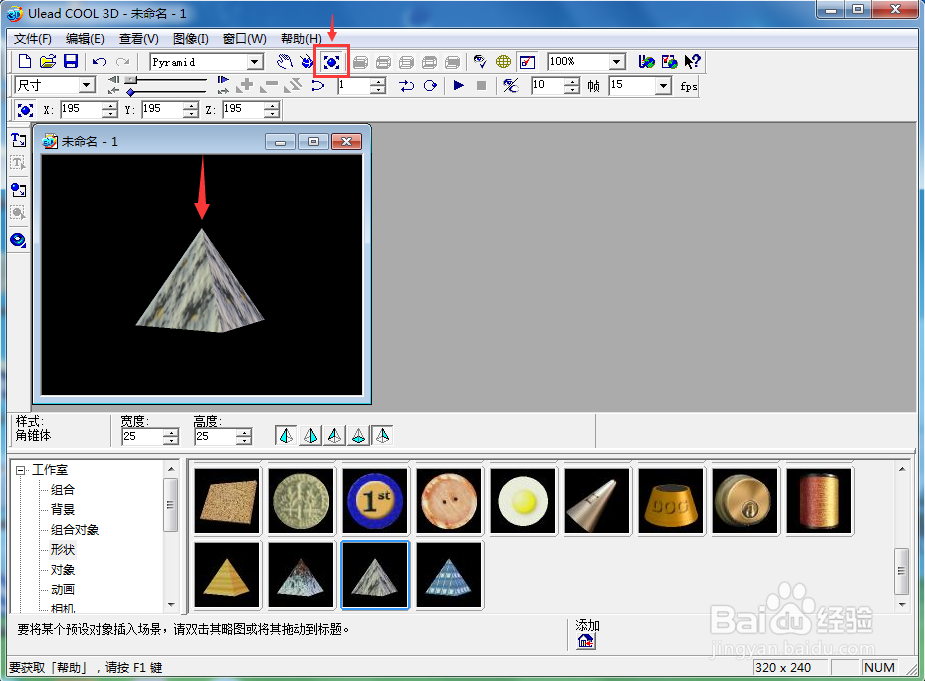Select 对象 in the library tree
925x681 pixels.
click(63, 570)
